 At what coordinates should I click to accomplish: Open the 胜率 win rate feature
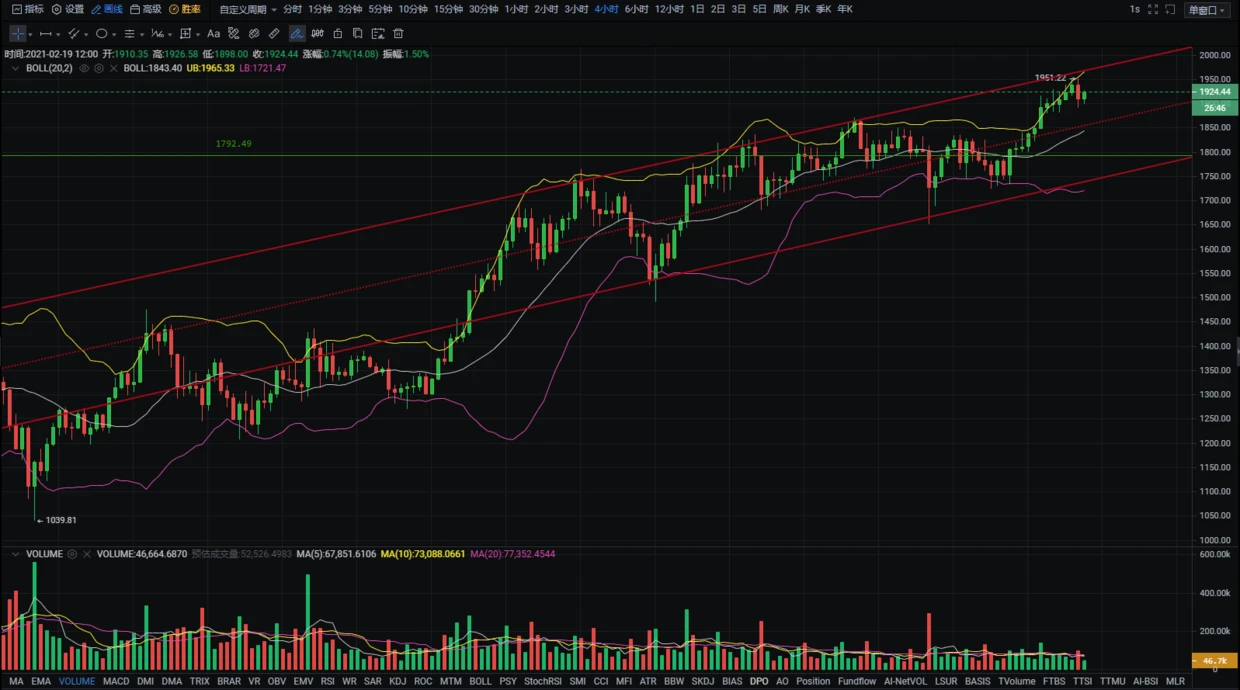185,9
